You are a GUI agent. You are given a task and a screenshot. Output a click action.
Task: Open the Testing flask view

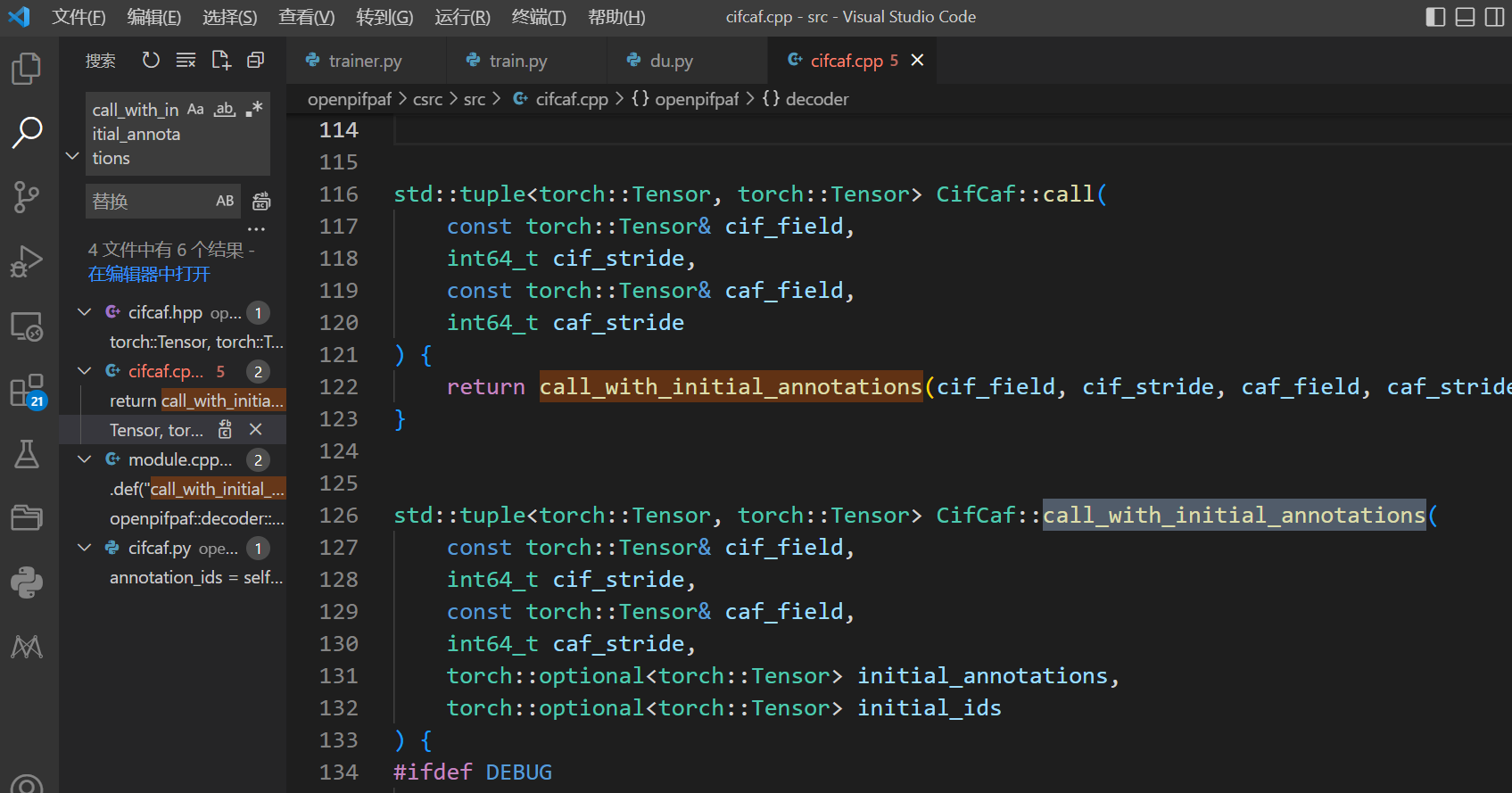pos(27,454)
